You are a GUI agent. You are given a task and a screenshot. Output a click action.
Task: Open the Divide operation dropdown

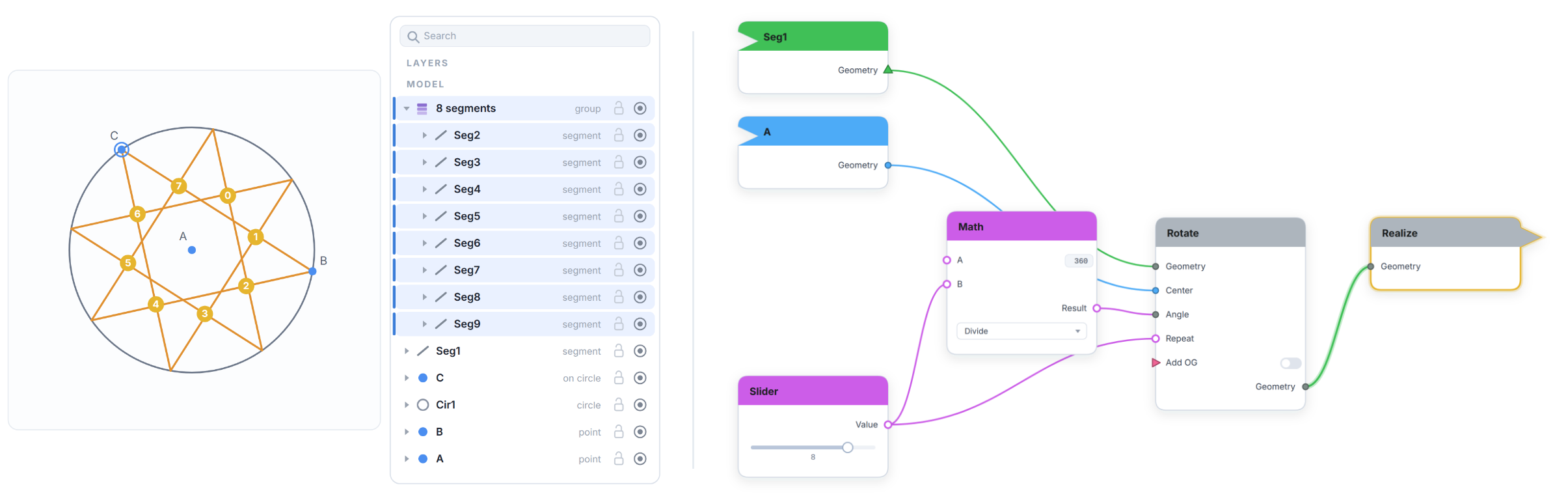coord(1021,331)
